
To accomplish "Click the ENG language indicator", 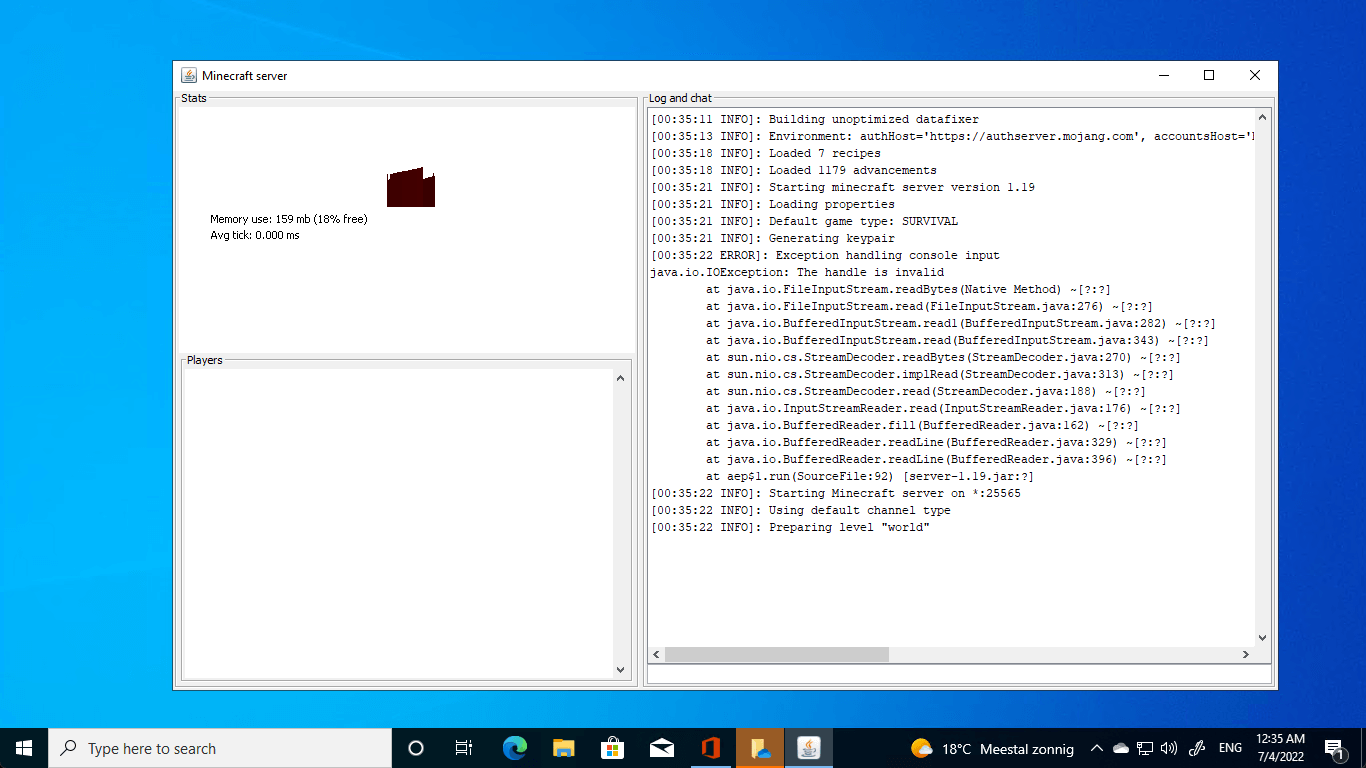I will pyautogui.click(x=1230, y=748).
